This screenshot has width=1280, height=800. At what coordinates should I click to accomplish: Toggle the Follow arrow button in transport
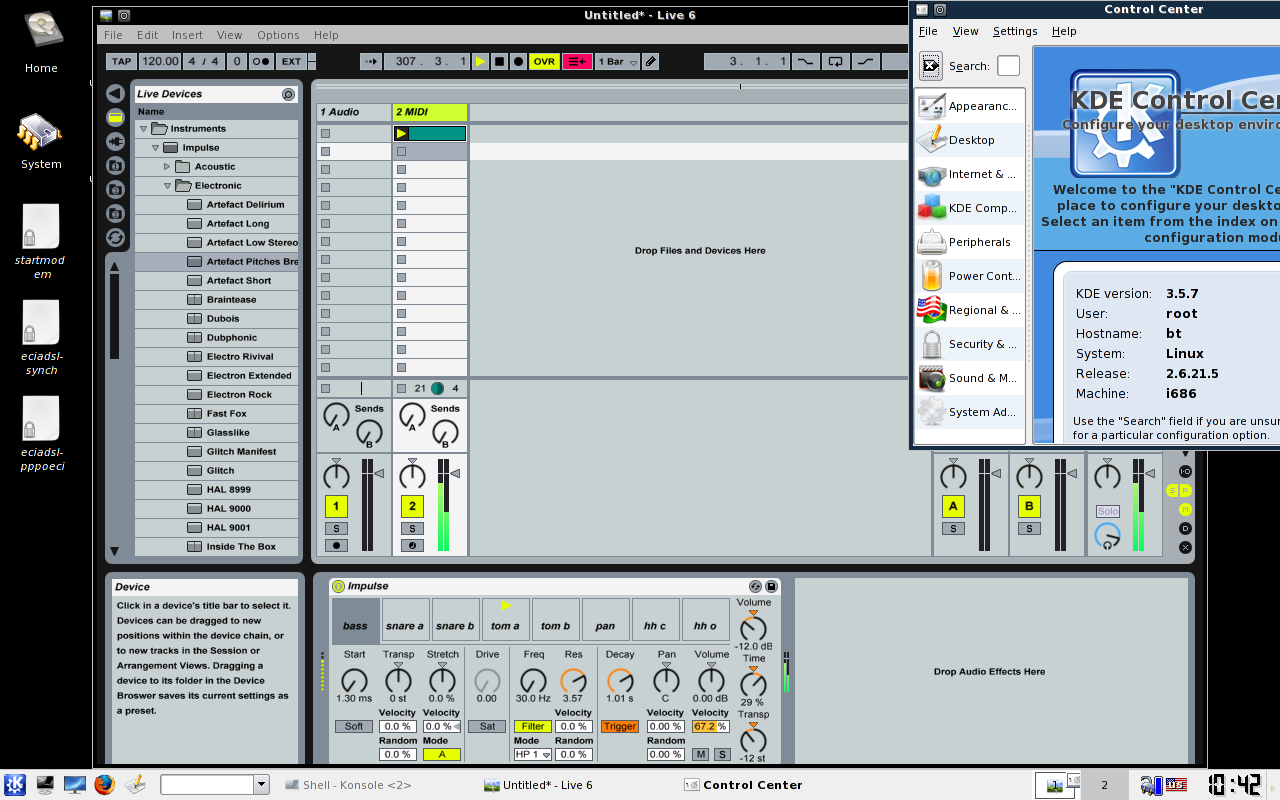tap(371, 61)
